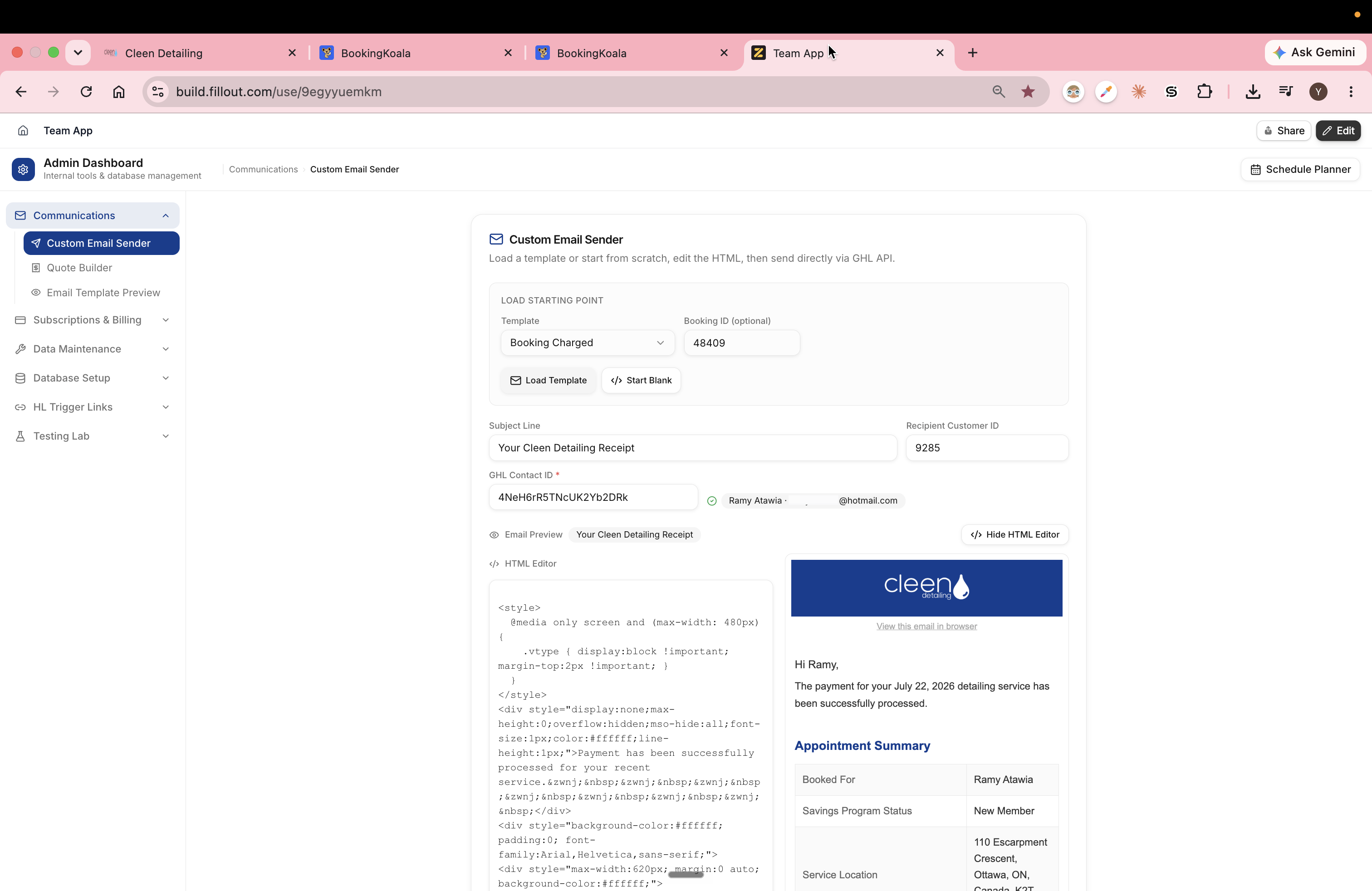Close the Team App tab
Image resolution: width=1372 pixels, height=891 pixels.
940,53
